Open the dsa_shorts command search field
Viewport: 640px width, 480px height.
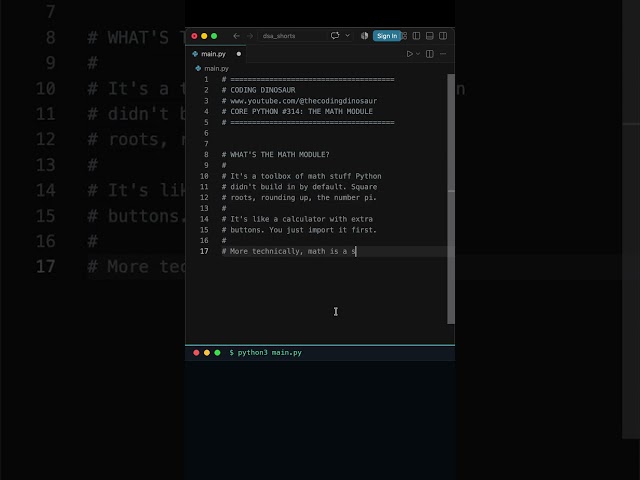tap(291, 36)
